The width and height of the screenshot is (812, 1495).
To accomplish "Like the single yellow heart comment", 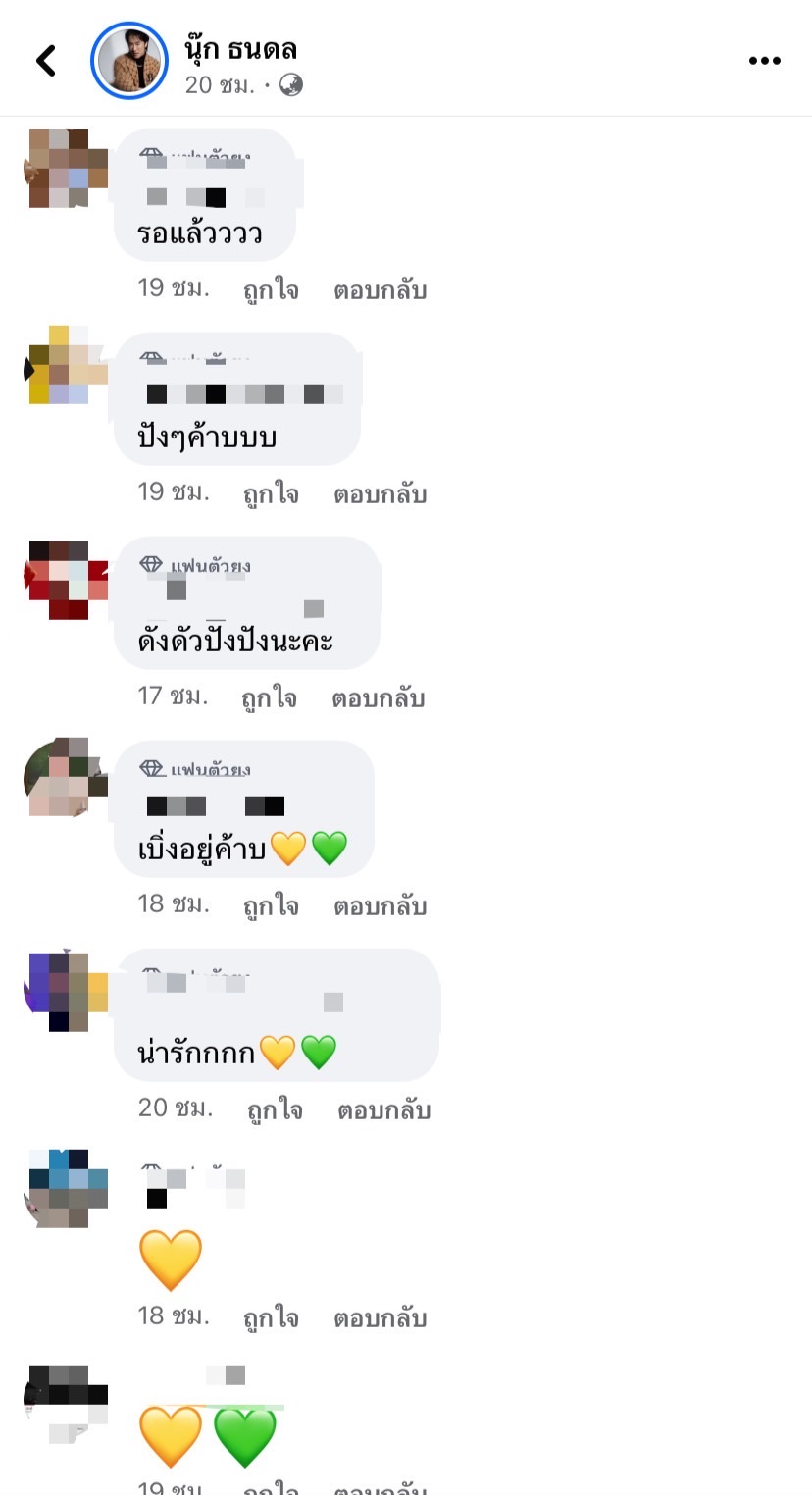I will tap(271, 1317).
